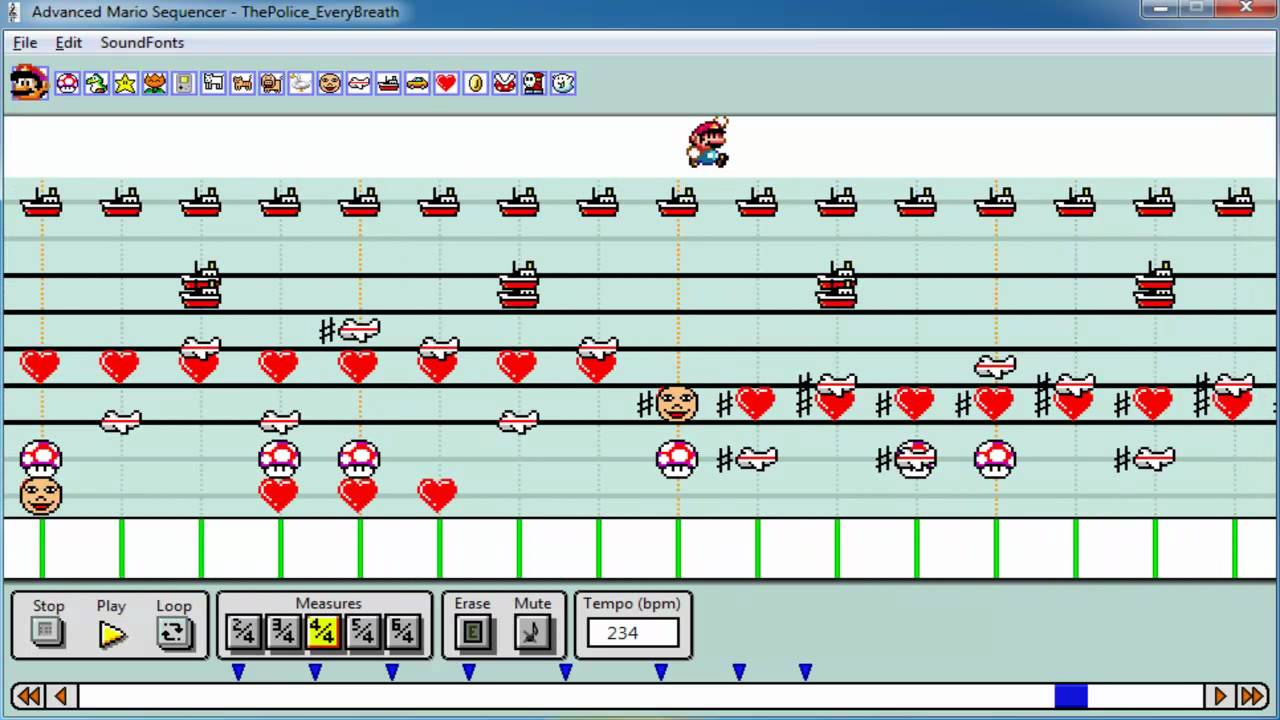The height and width of the screenshot is (720, 1280).
Task: Set measure to 3/4 time
Action: pos(284,632)
